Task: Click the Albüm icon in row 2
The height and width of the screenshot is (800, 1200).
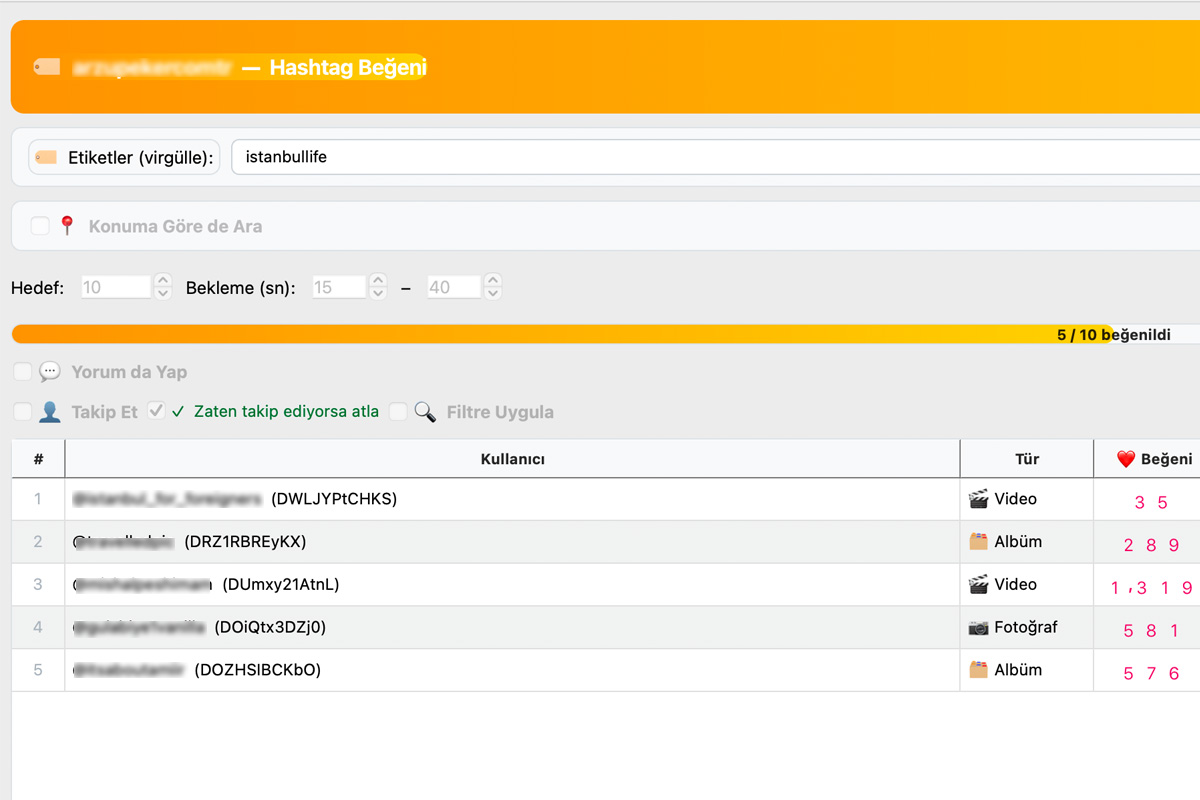Action: 978,542
